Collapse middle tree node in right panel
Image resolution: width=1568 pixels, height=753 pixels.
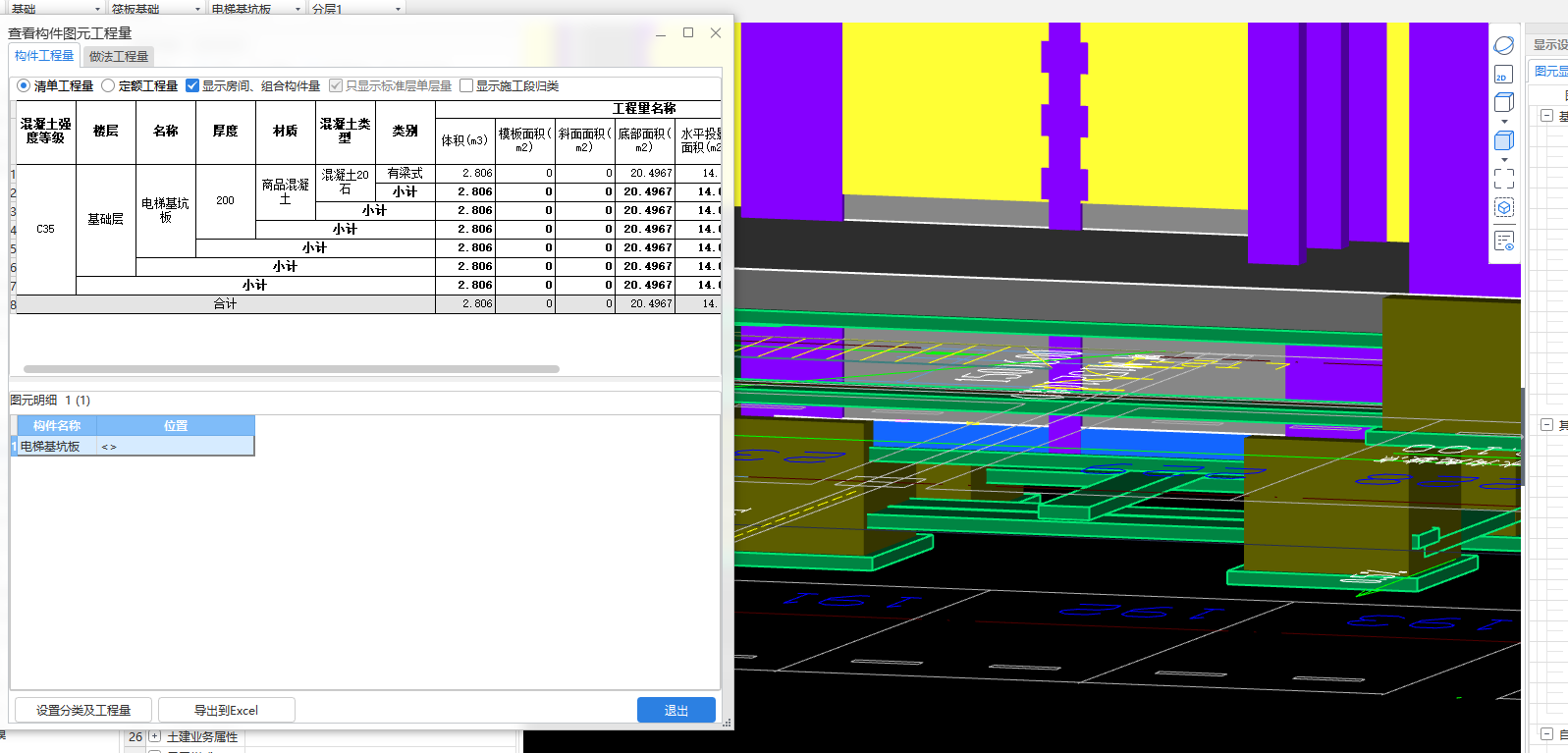tap(1547, 425)
